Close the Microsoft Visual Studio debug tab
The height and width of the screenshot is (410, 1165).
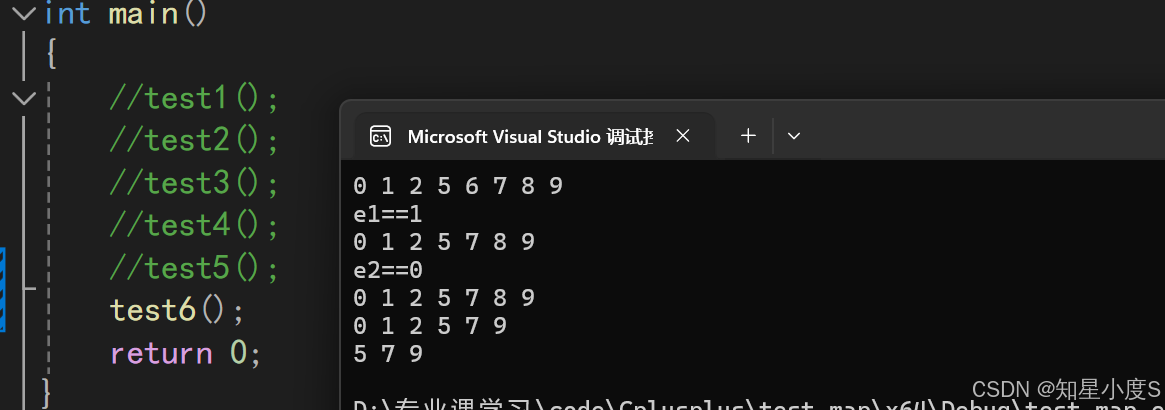click(x=683, y=135)
